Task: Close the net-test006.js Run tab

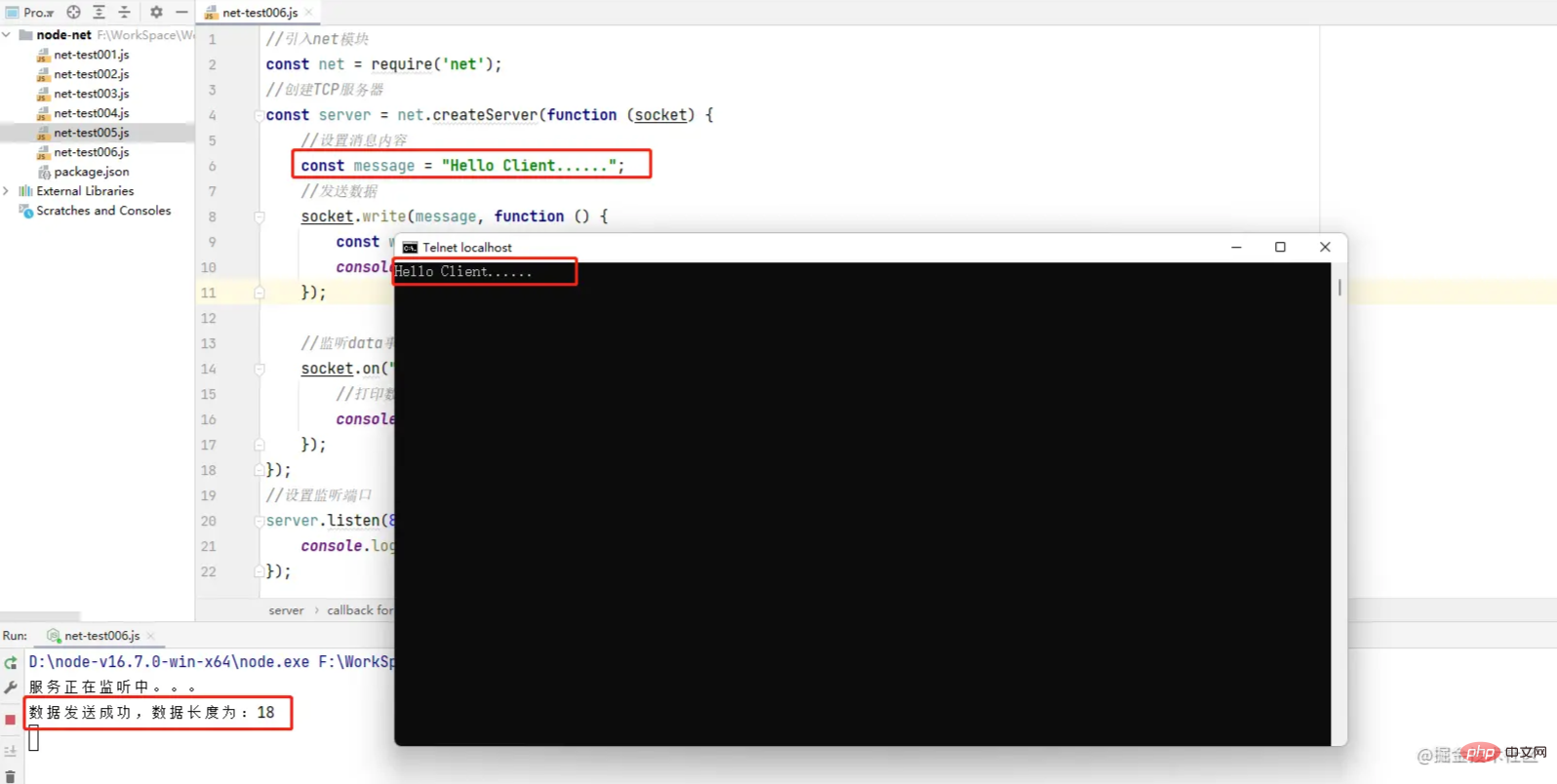Action: (150, 636)
